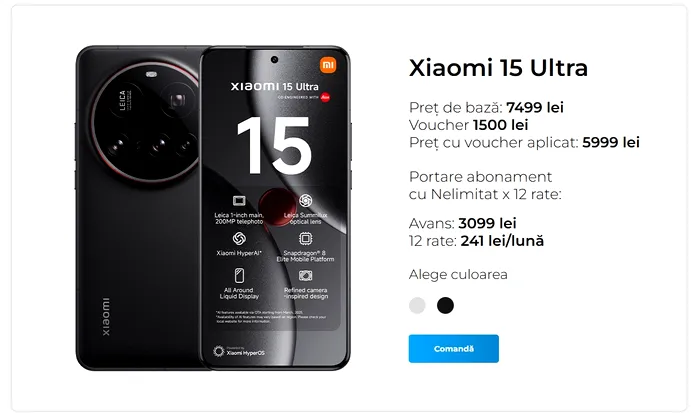Image resolution: width=700 pixels, height=414 pixels.
Task: Click the 241 lei/lună installment text
Action: pos(502,241)
